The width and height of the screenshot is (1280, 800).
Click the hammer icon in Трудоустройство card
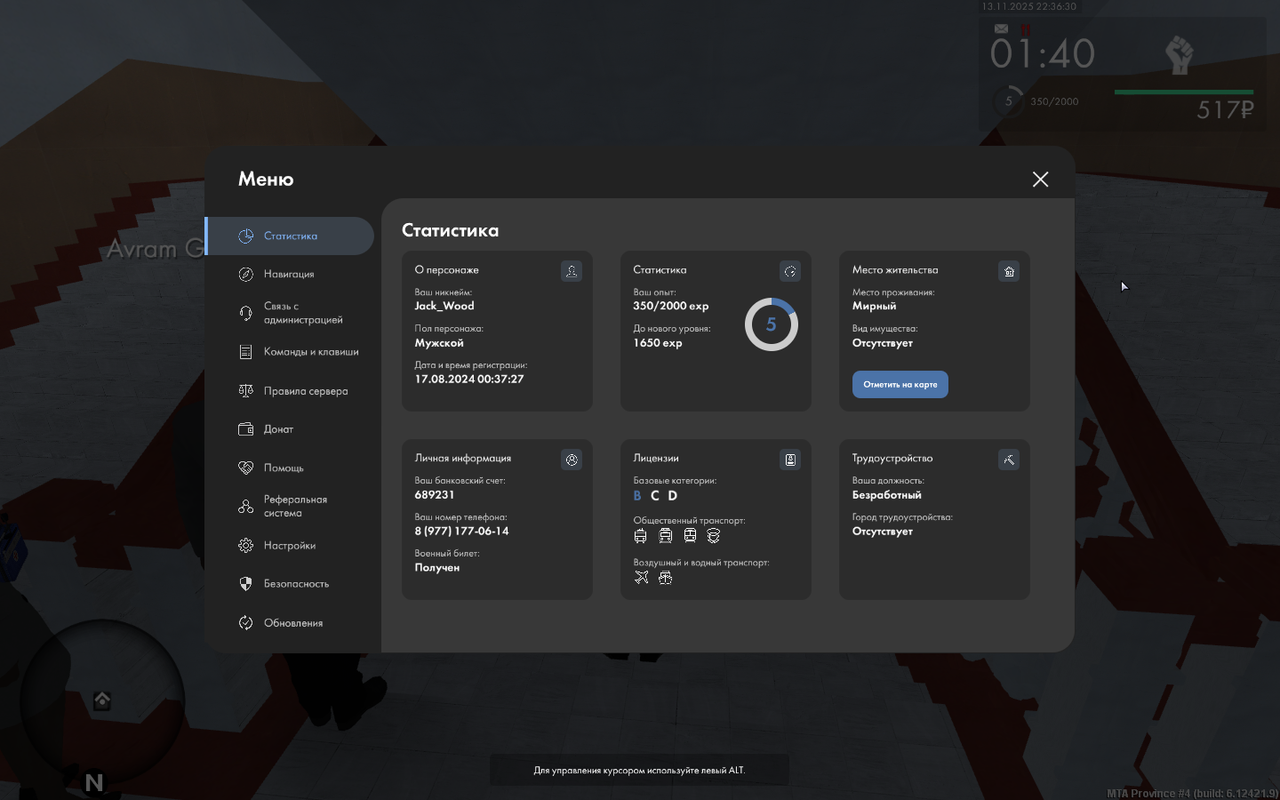point(1009,460)
